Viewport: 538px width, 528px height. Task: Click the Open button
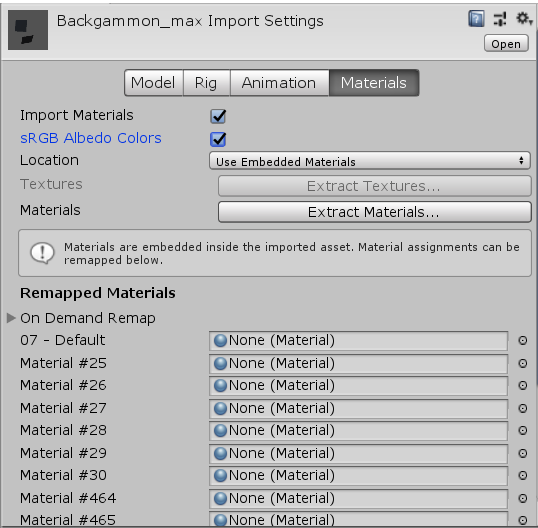[x=506, y=44]
